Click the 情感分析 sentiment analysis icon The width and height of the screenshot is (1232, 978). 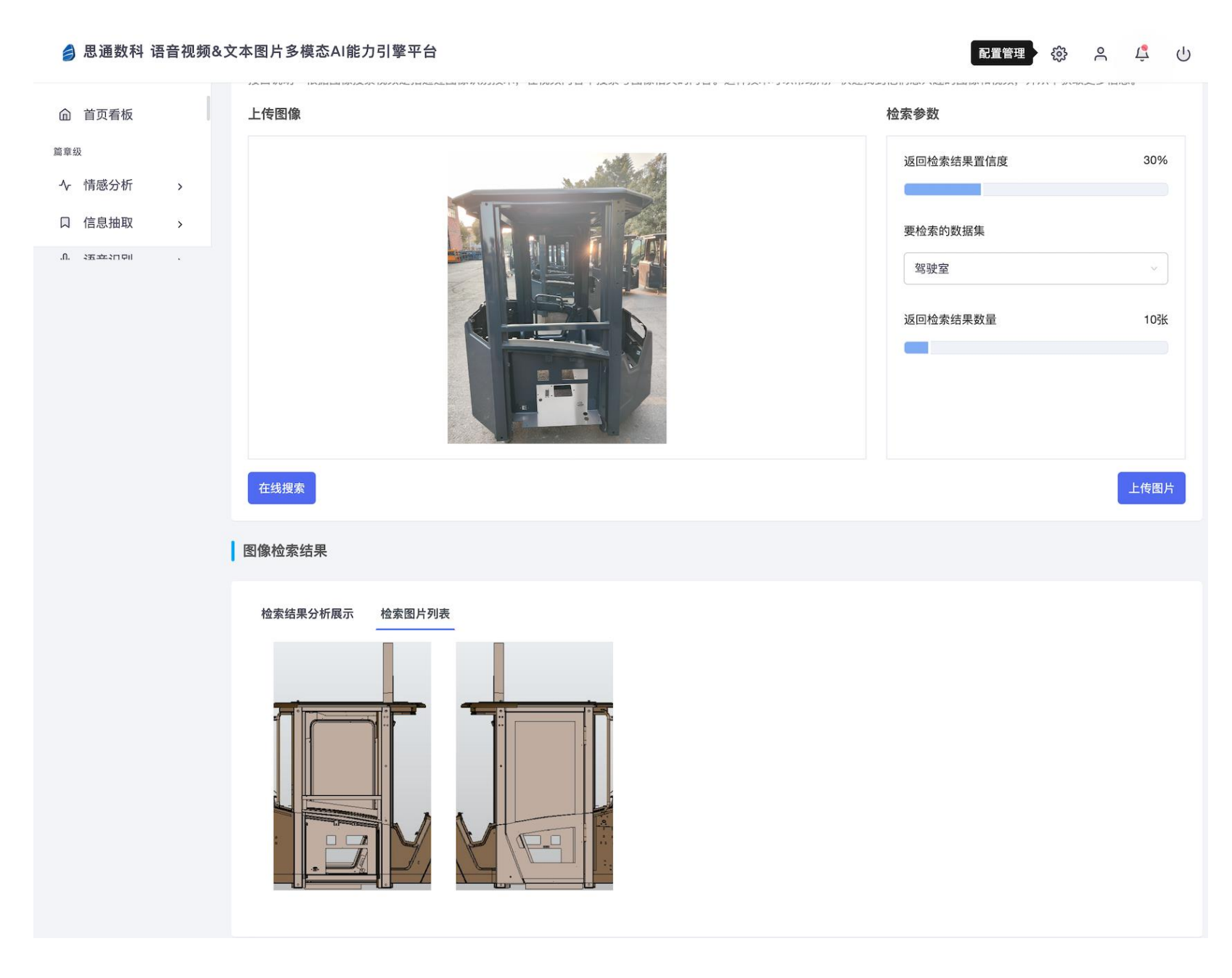click(64, 186)
